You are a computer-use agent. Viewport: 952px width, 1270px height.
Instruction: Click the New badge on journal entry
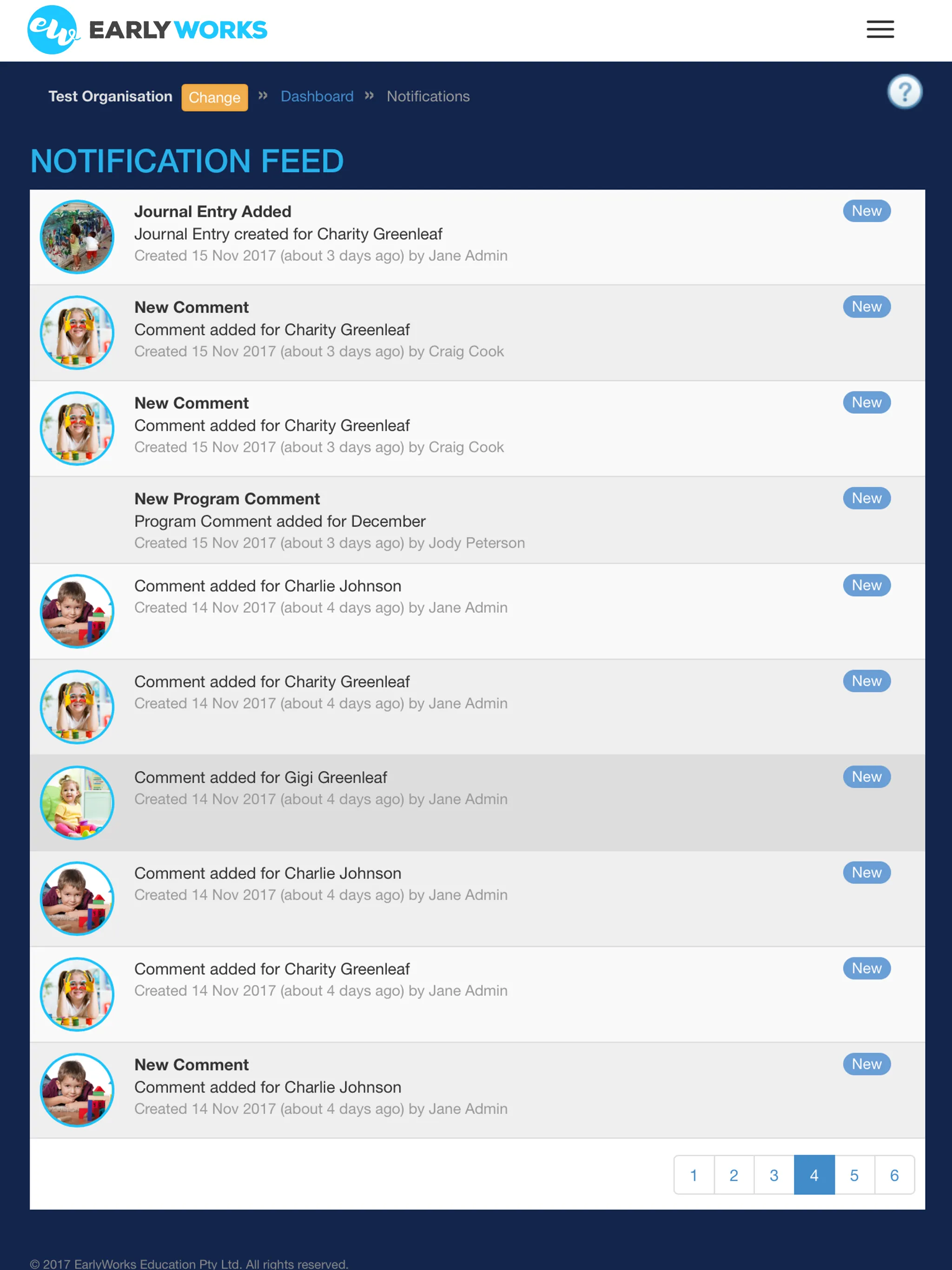(864, 210)
